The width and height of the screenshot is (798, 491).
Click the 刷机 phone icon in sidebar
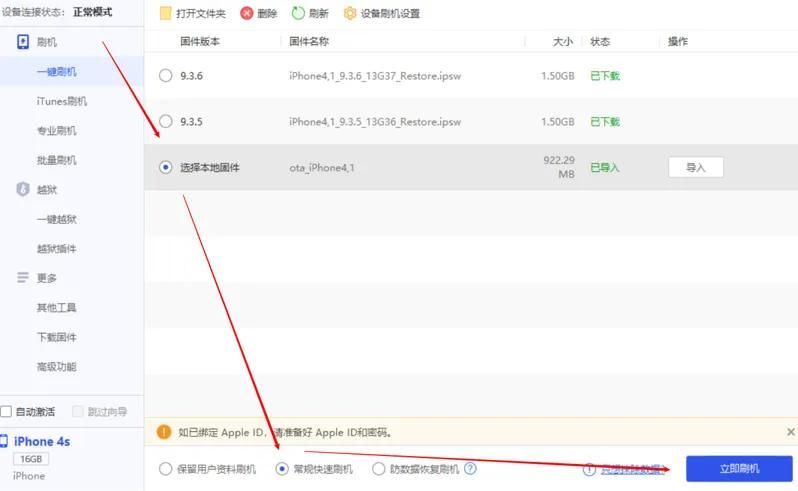23,42
